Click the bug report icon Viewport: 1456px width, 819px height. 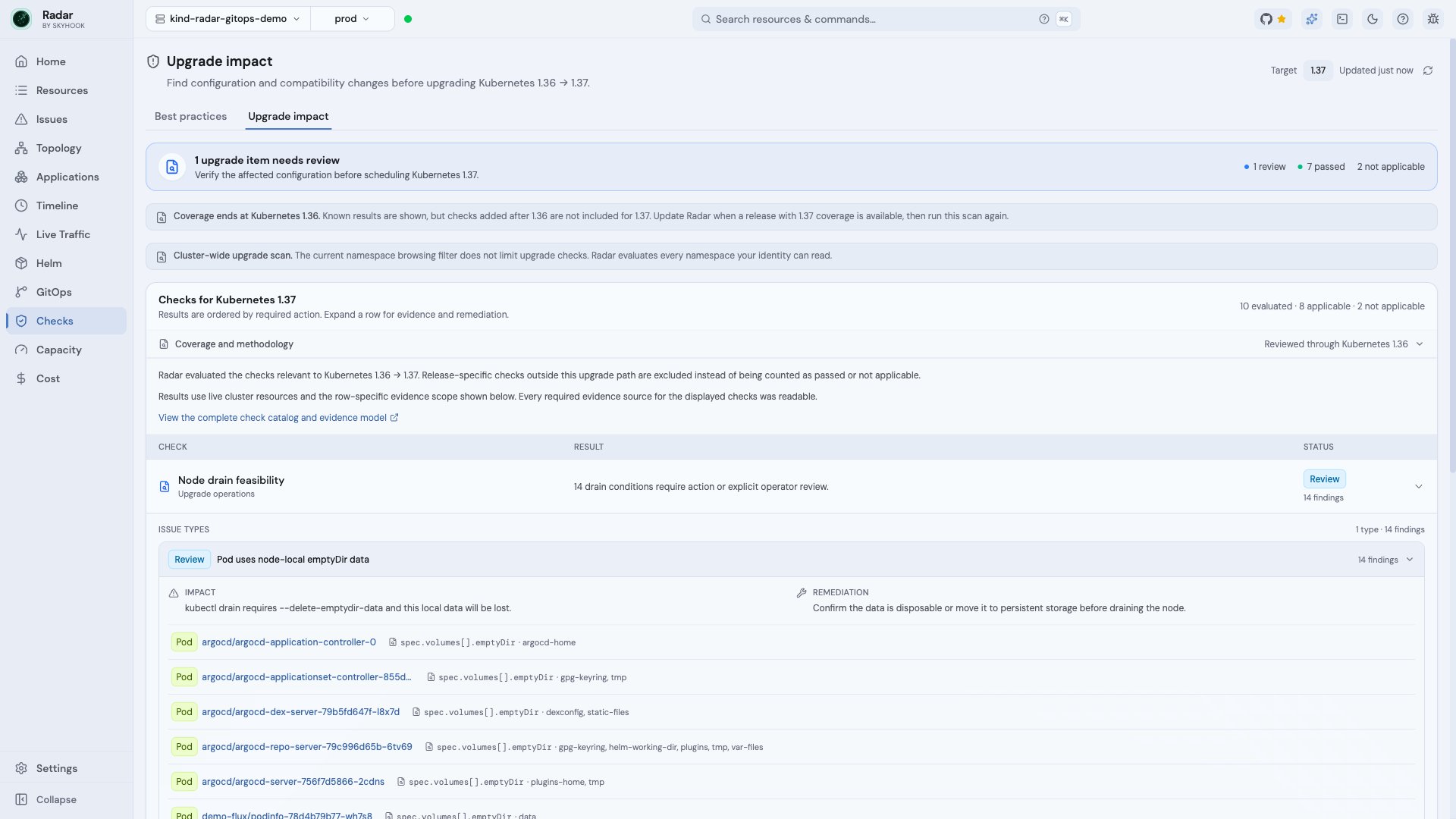click(1433, 19)
